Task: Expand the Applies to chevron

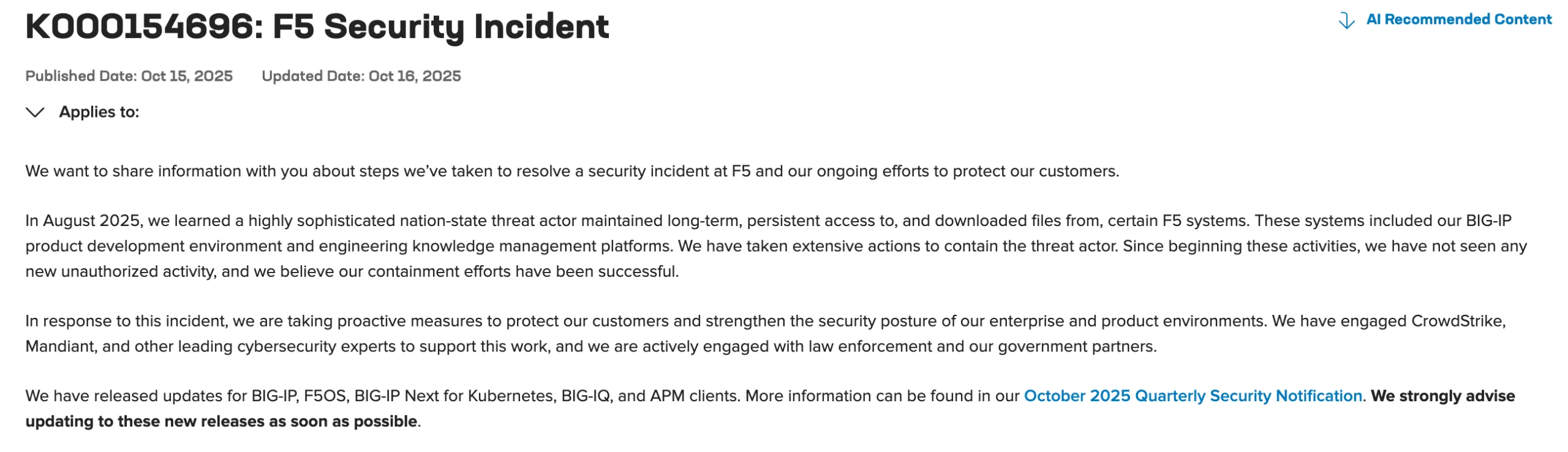Action: (x=35, y=112)
